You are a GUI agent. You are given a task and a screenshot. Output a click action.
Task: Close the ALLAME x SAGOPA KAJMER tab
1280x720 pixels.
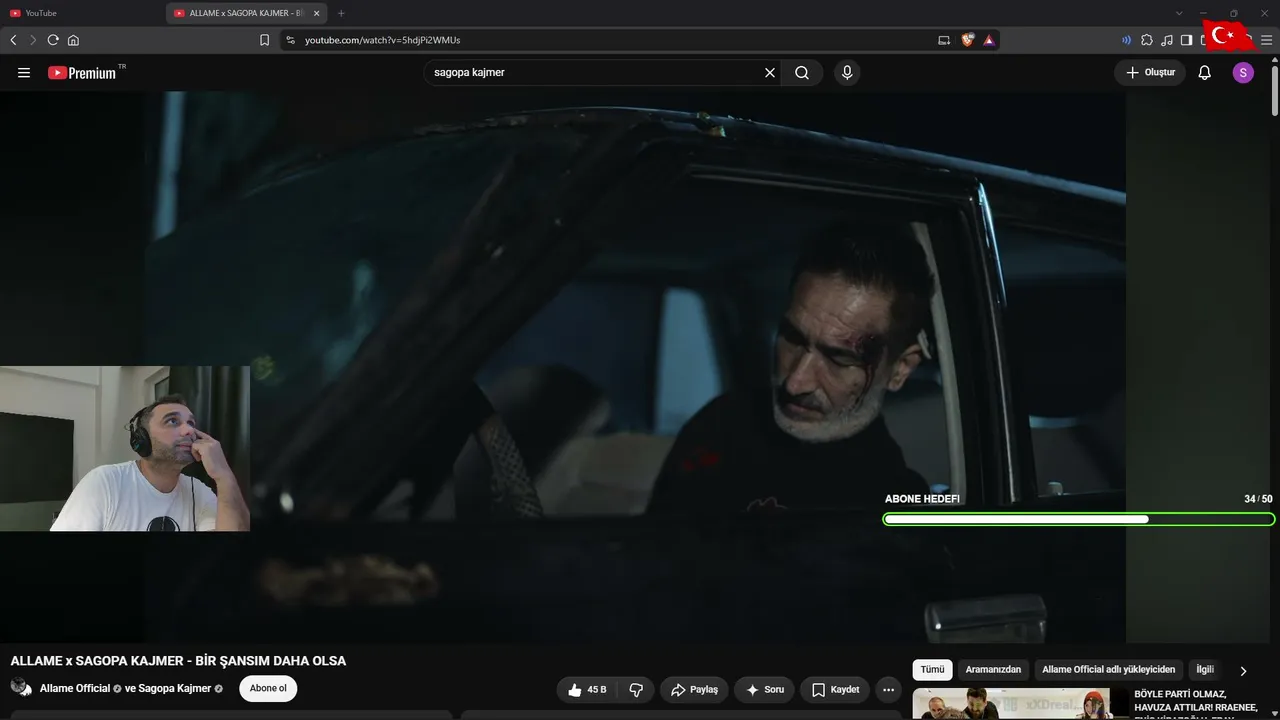click(x=317, y=13)
